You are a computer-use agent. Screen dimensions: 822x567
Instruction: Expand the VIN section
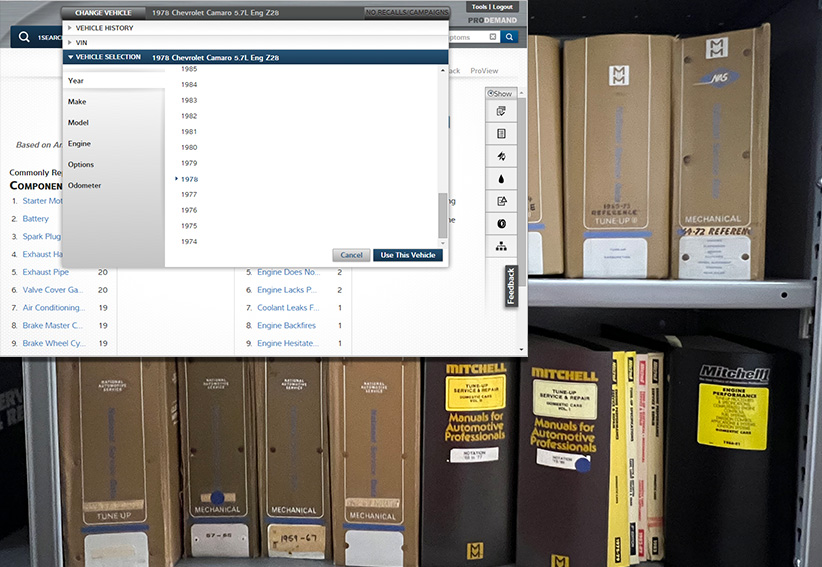click(x=81, y=43)
